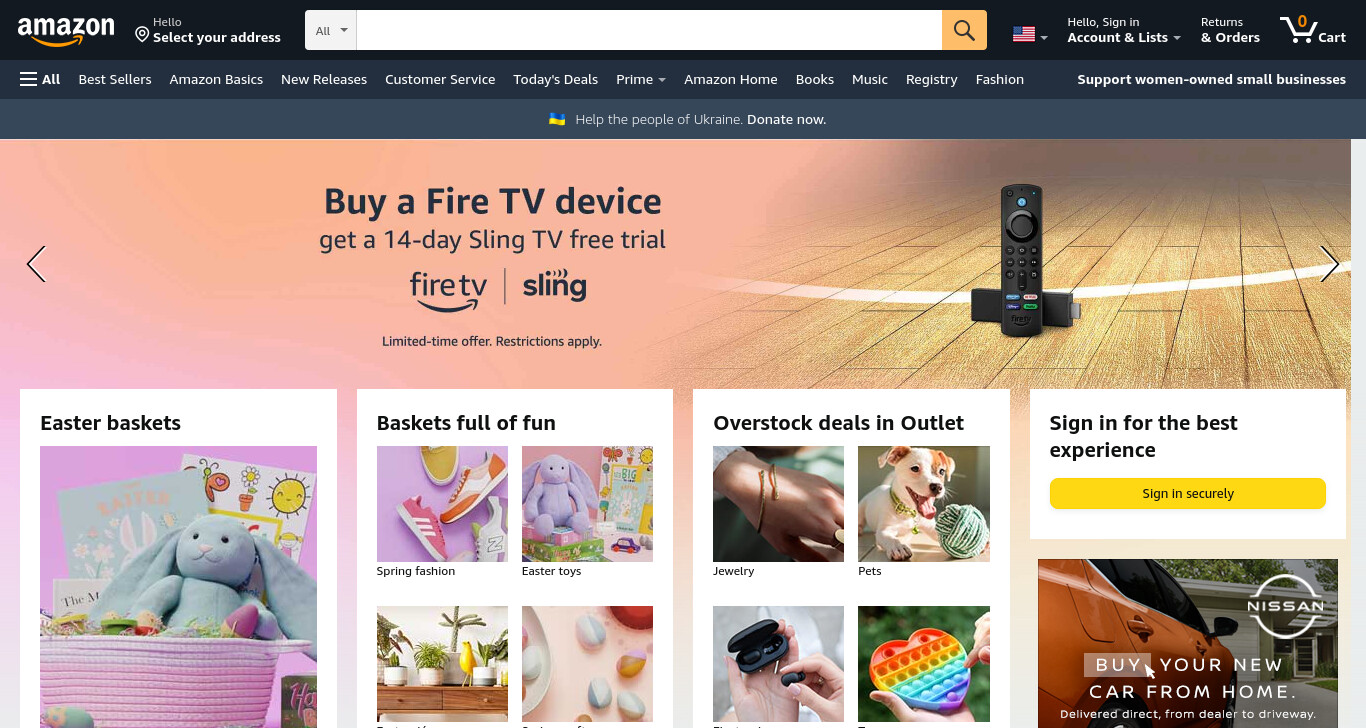Open Returns & Orders

(x=1230, y=30)
